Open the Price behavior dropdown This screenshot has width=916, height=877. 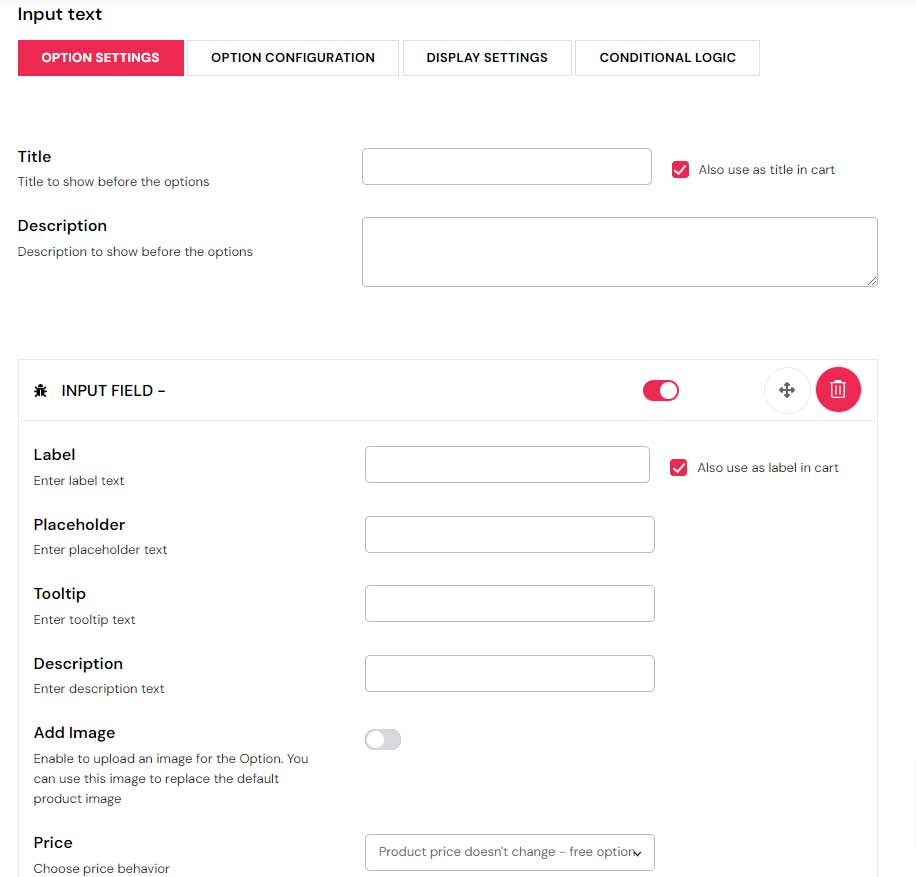pyautogui.click(x=509, y=852)
